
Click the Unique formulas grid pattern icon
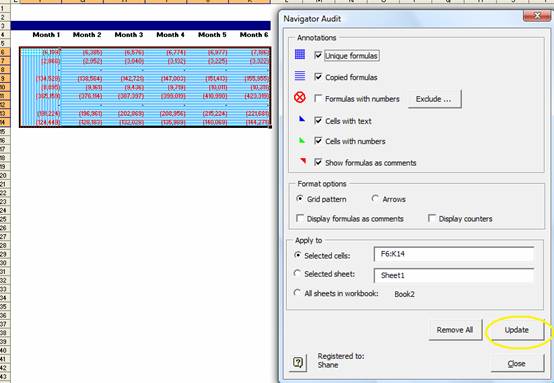[x=300, y=54]
